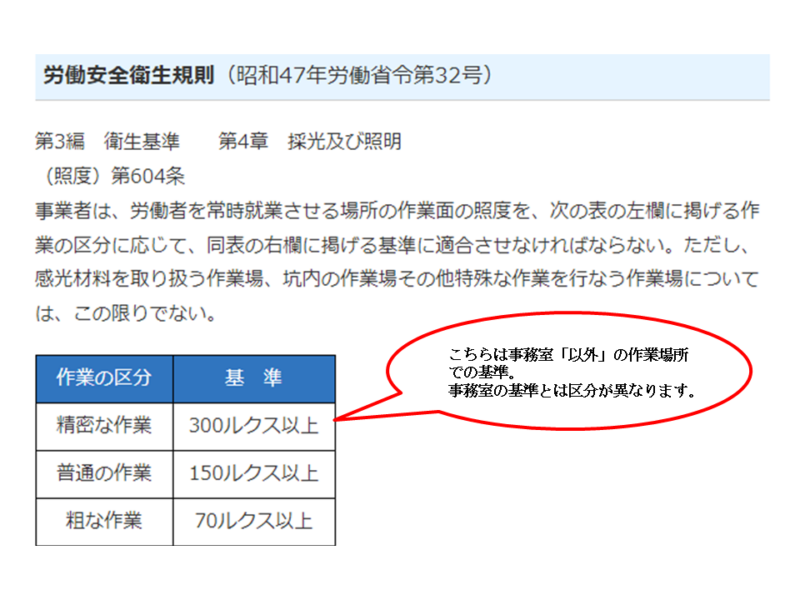Click the paragraph line starting 業の区分に応じて

[392, 245]
